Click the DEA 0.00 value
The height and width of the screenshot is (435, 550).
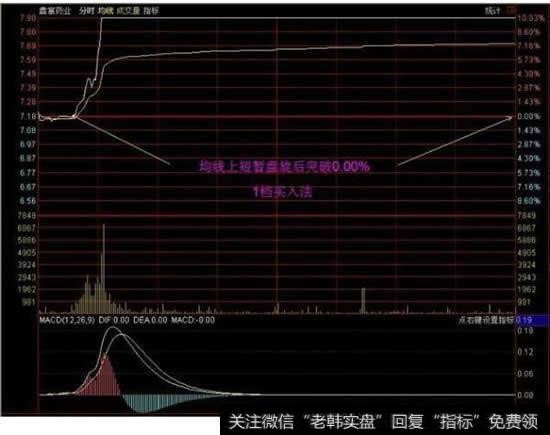click(x=150, y=320)
